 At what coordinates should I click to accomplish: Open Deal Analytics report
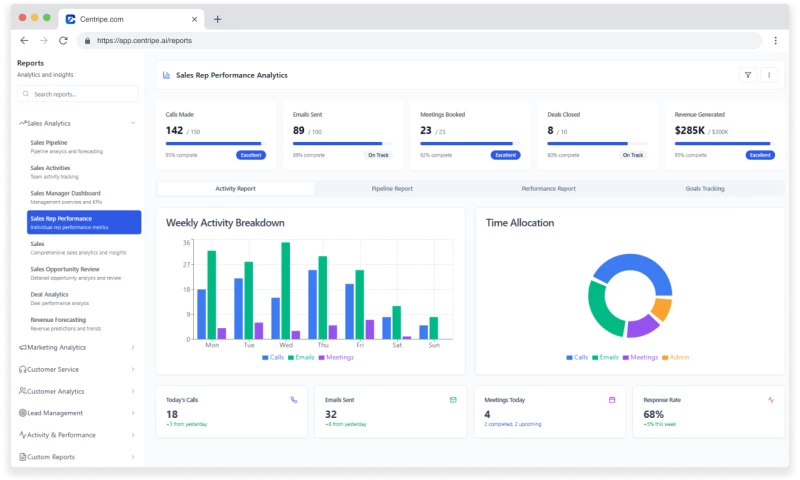click(84, 298)
